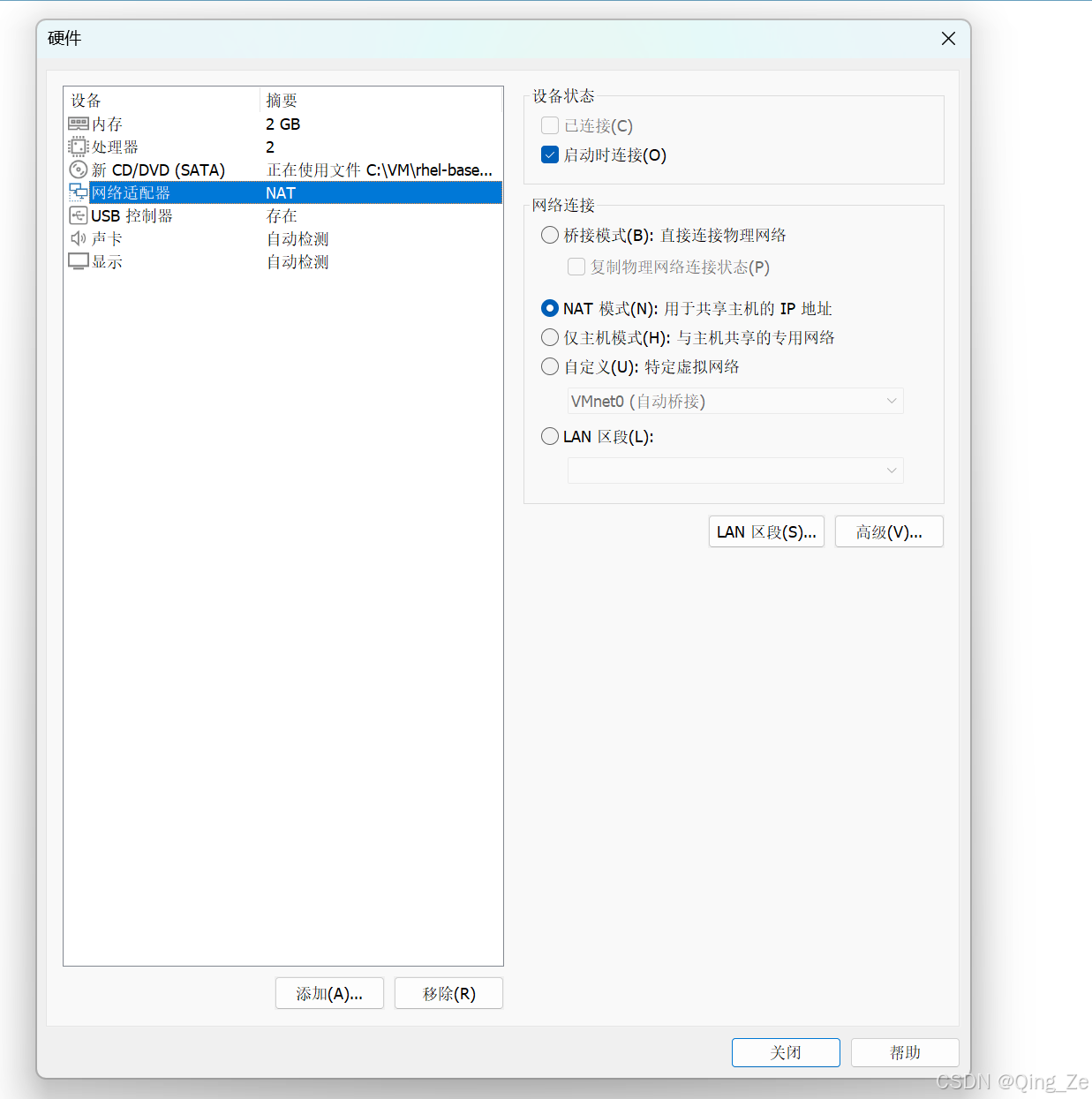Select the USB 控制器 device row
The image size is (1092, 1099).
[283, 215]
